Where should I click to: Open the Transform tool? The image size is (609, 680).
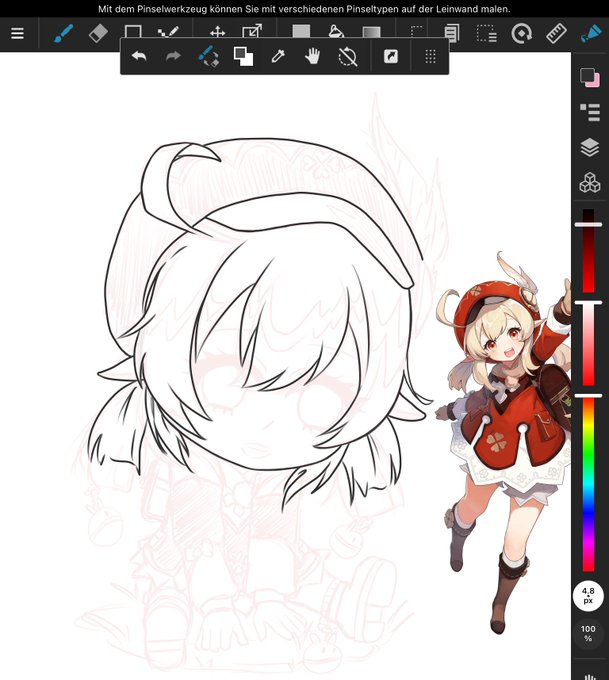coord(252,32)
